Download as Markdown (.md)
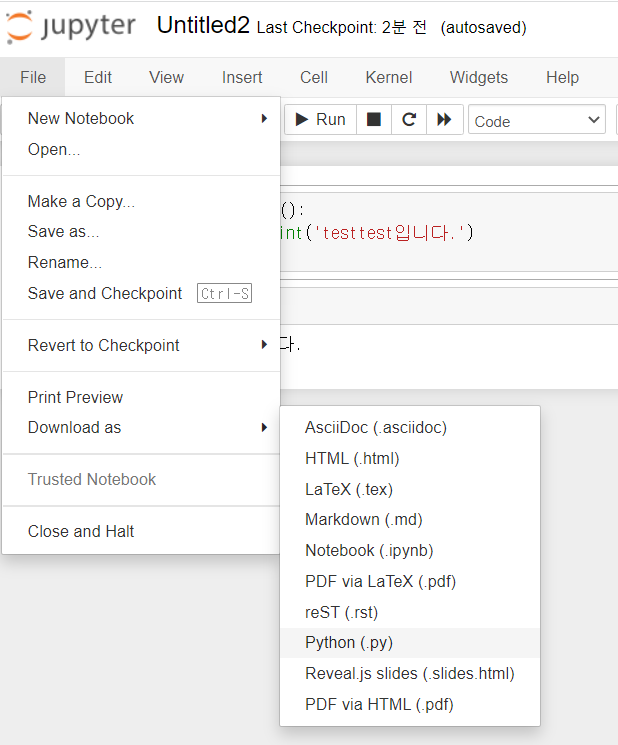Viewport: 618px width, 745px height. 410,519
